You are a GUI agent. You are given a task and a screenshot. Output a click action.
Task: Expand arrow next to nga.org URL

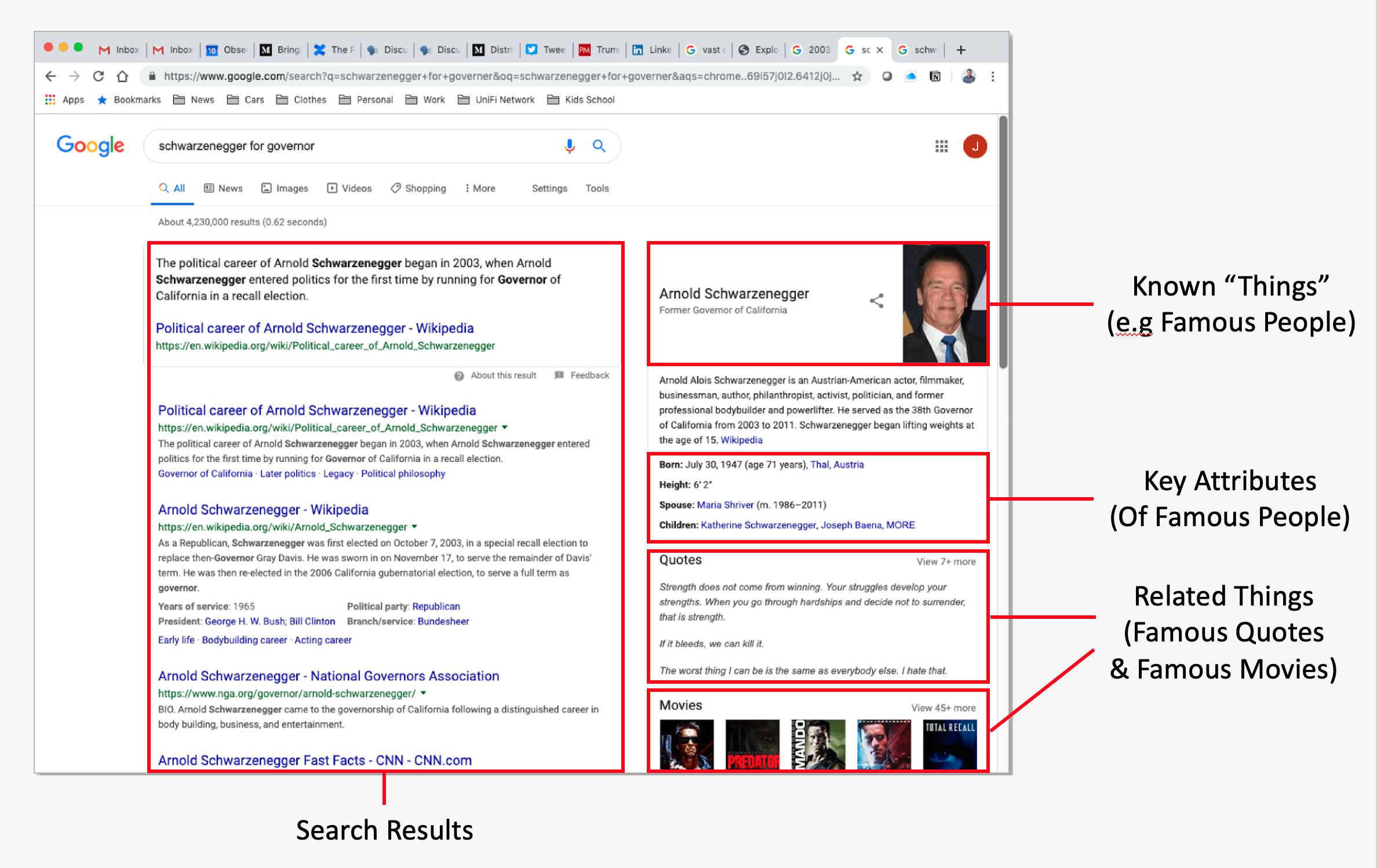pos(423,693)
